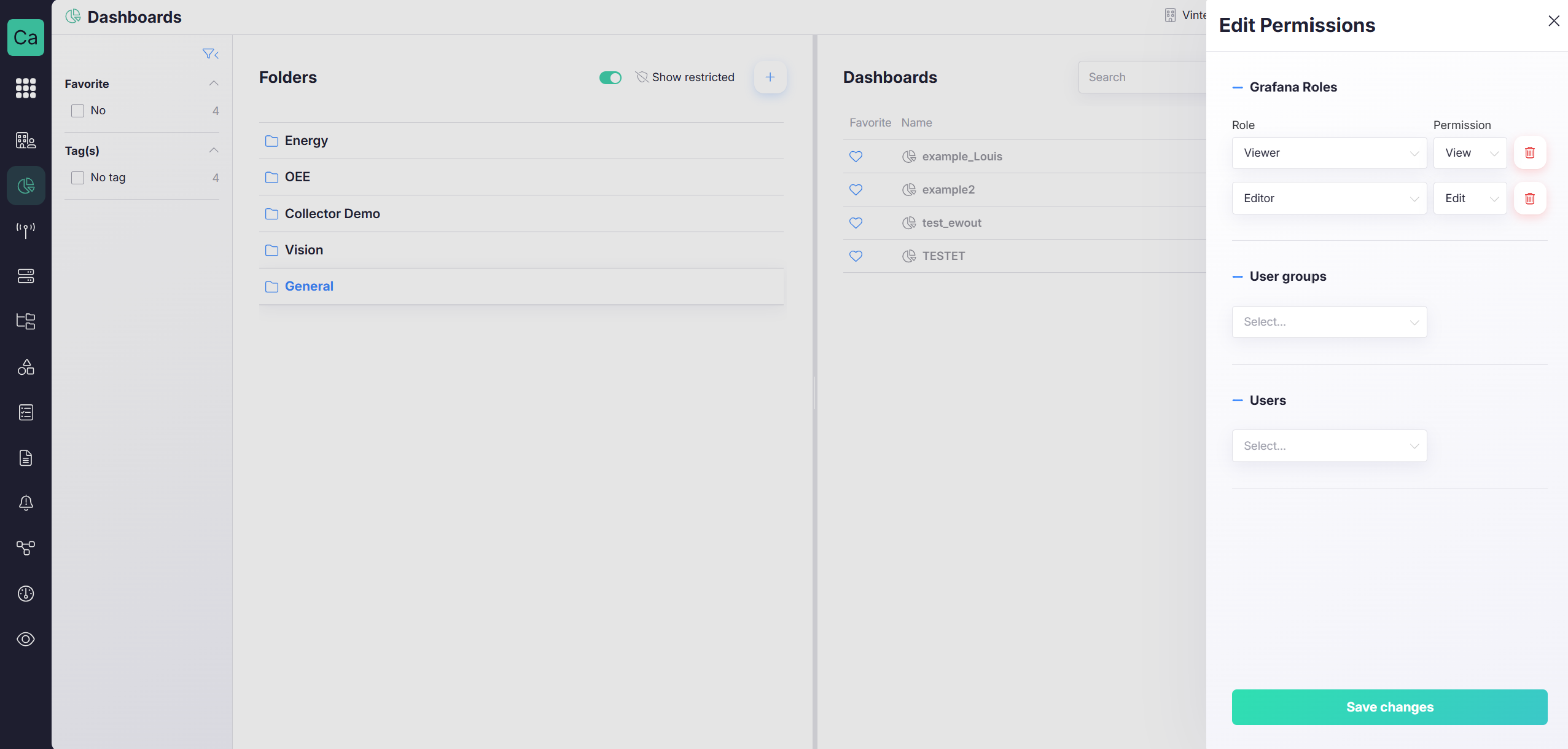Open the antenna signal sidebar icon
Image resolution: width=1568 pixels, height=749 pixels.
pyautogui.click(x=26, y=230)
